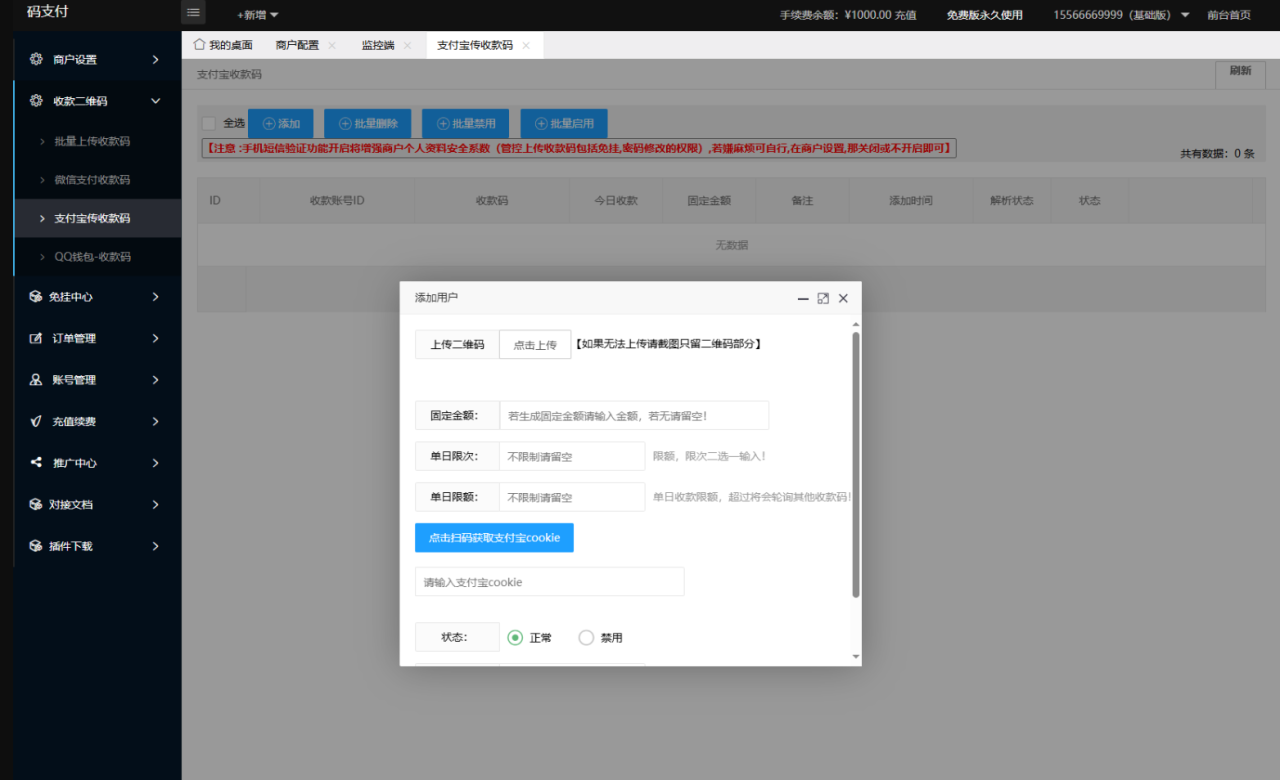
Task: Click the plus icon in 批量禁用 button
Action: coord(443,124)
